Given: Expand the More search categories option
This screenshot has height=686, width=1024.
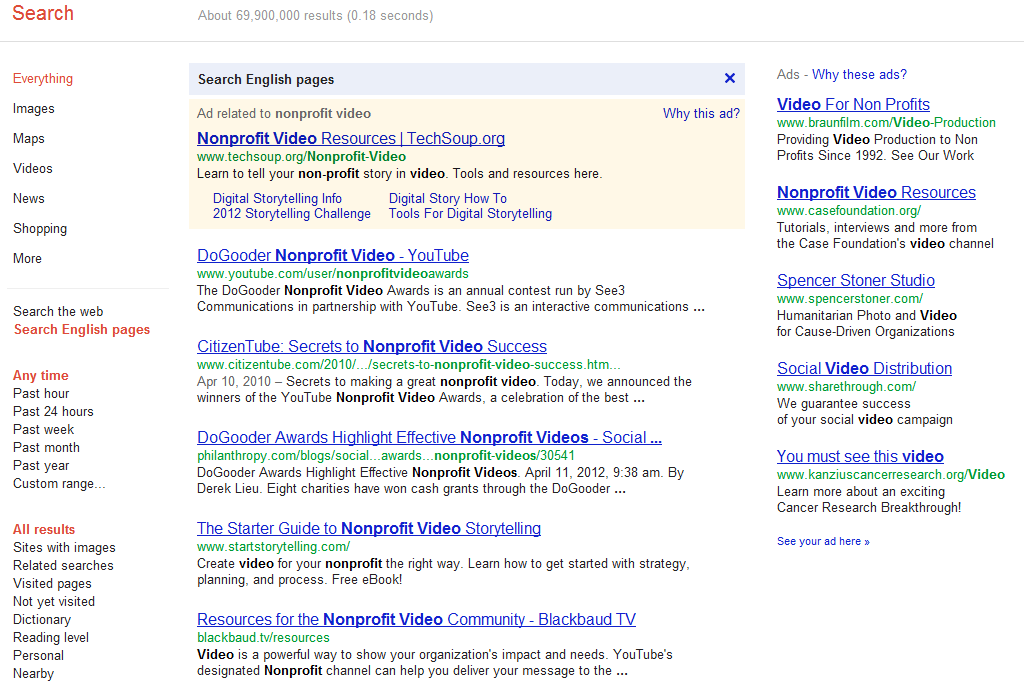Looking at the screenshot, I should pos(26,258).
